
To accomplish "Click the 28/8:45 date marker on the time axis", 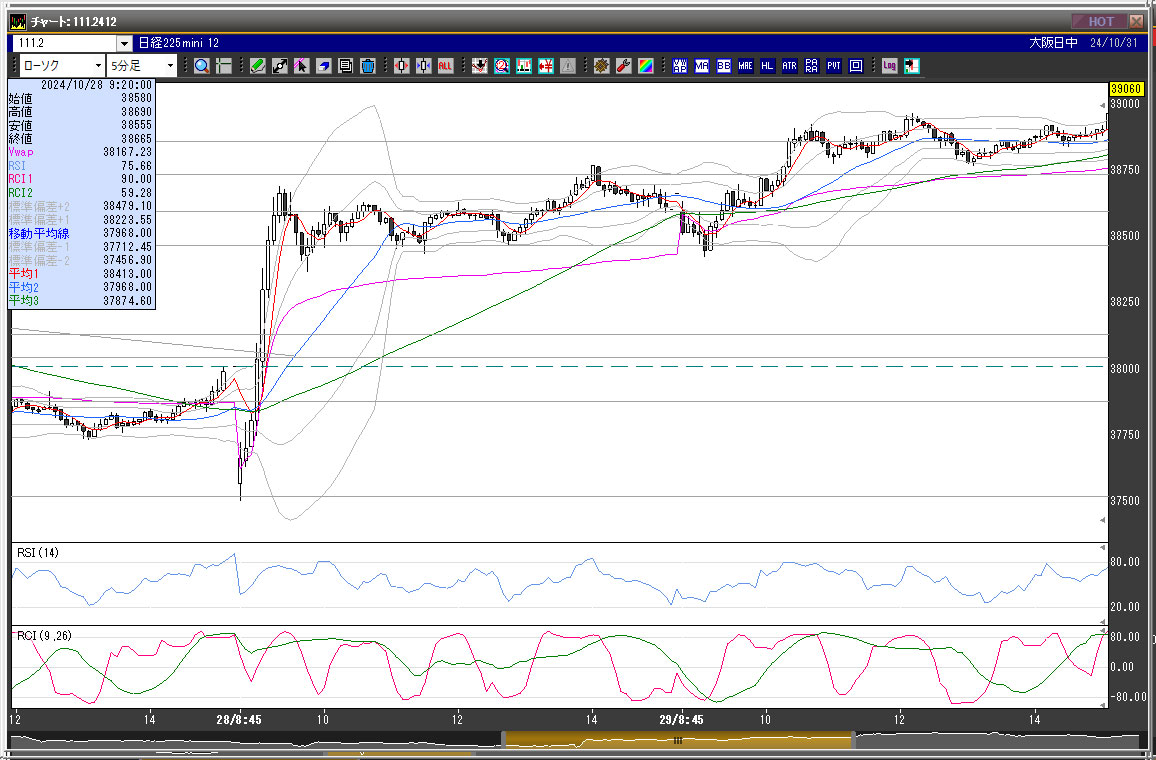I will pyautogui.click(x=239, y=719).
